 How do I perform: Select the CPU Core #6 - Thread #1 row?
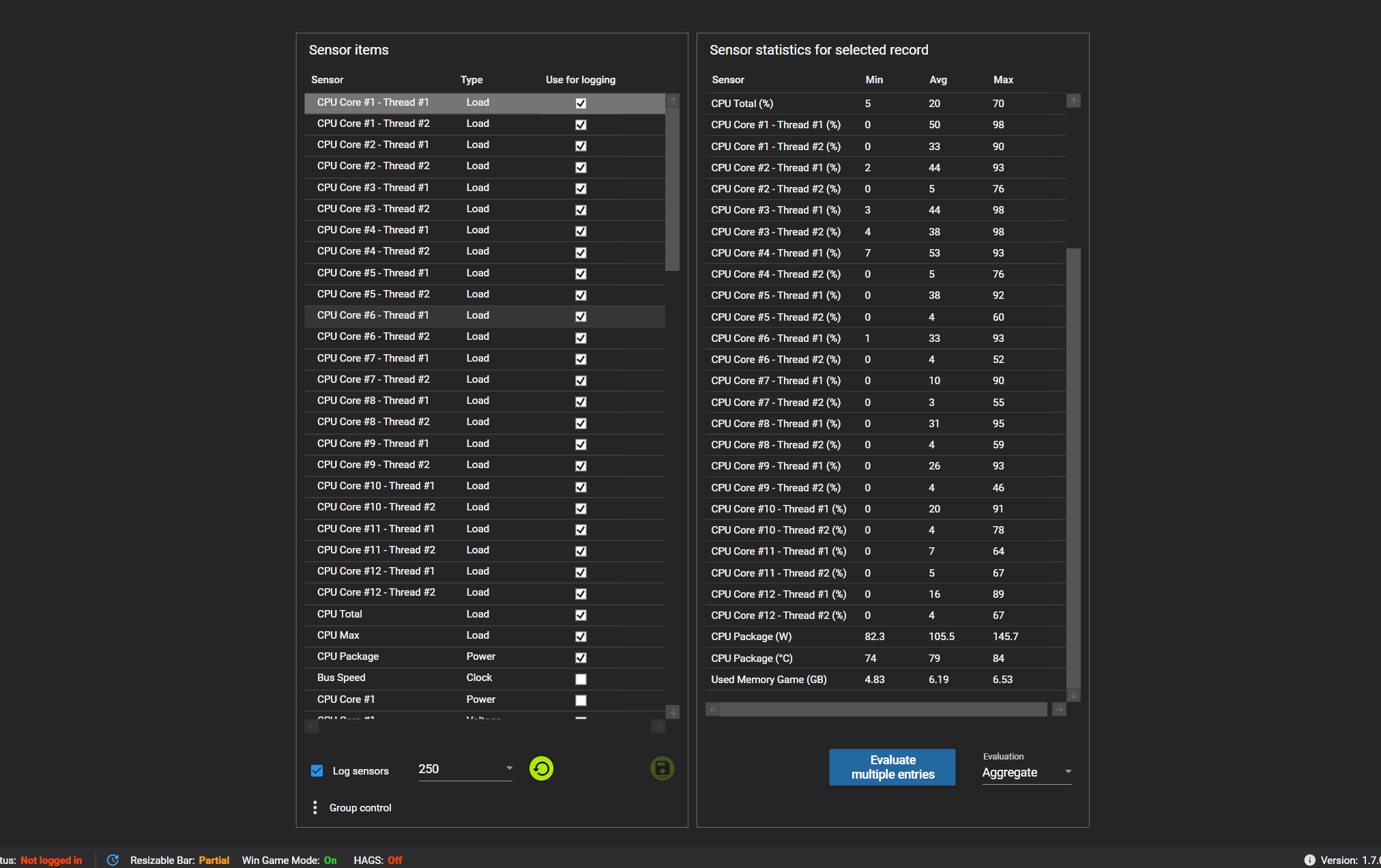click(373, 315)
